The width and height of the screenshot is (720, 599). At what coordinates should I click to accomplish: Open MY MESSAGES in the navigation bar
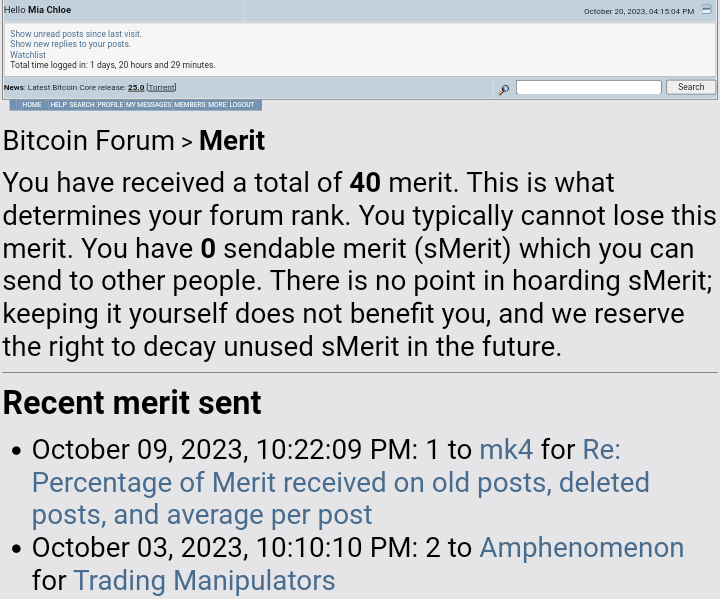(148, 105)
